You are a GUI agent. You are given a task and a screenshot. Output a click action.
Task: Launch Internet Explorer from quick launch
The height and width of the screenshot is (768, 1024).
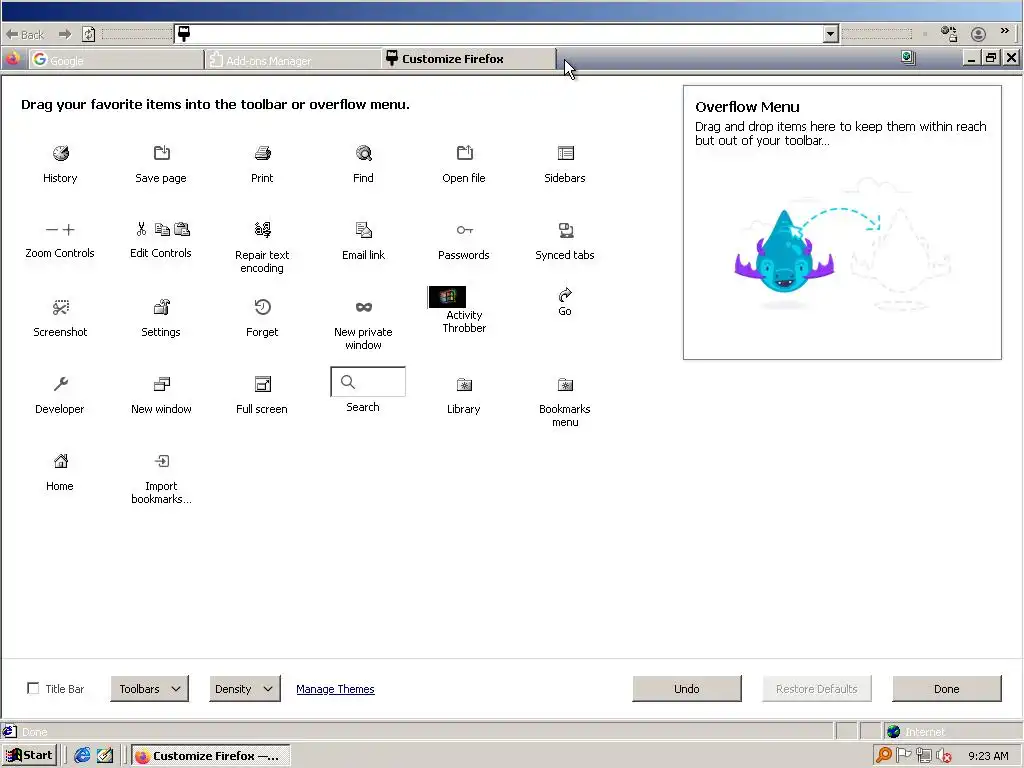click(x=82, y=755)
